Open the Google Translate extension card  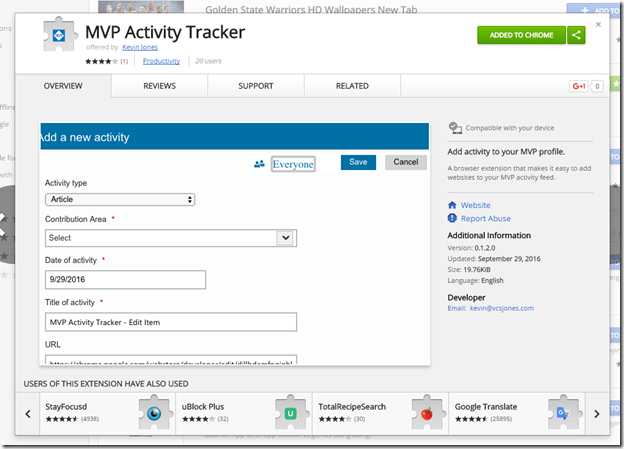click(517, 414)
